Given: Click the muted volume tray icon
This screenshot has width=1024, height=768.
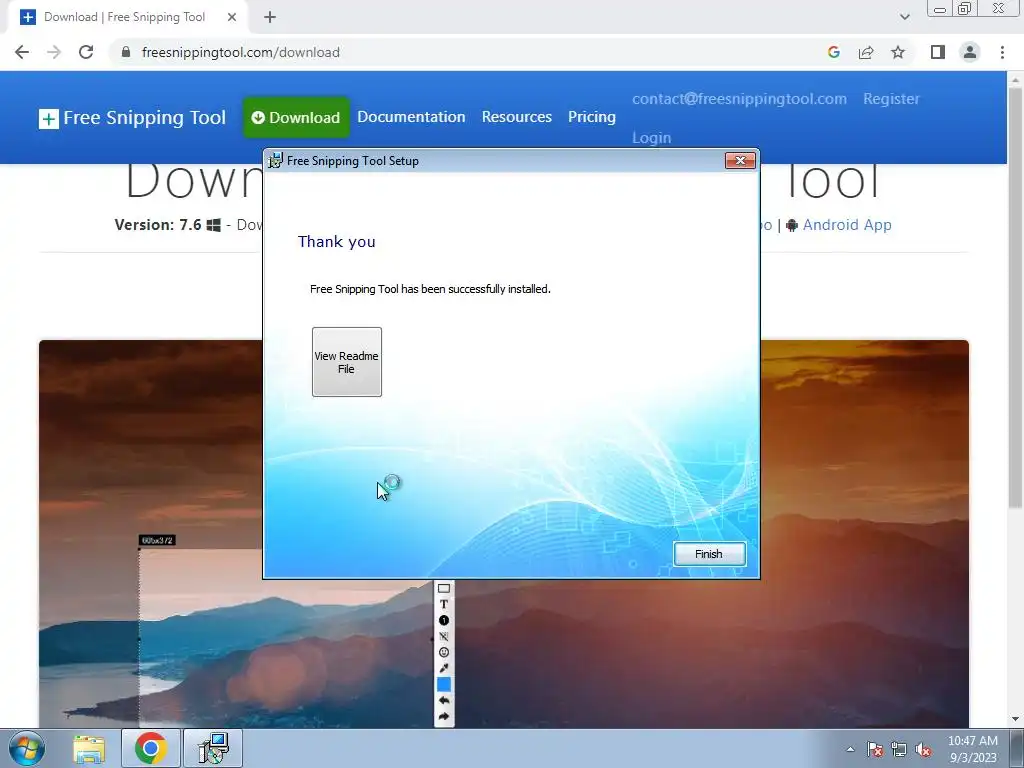Looking at the screenshot, I should coord(923,749).
